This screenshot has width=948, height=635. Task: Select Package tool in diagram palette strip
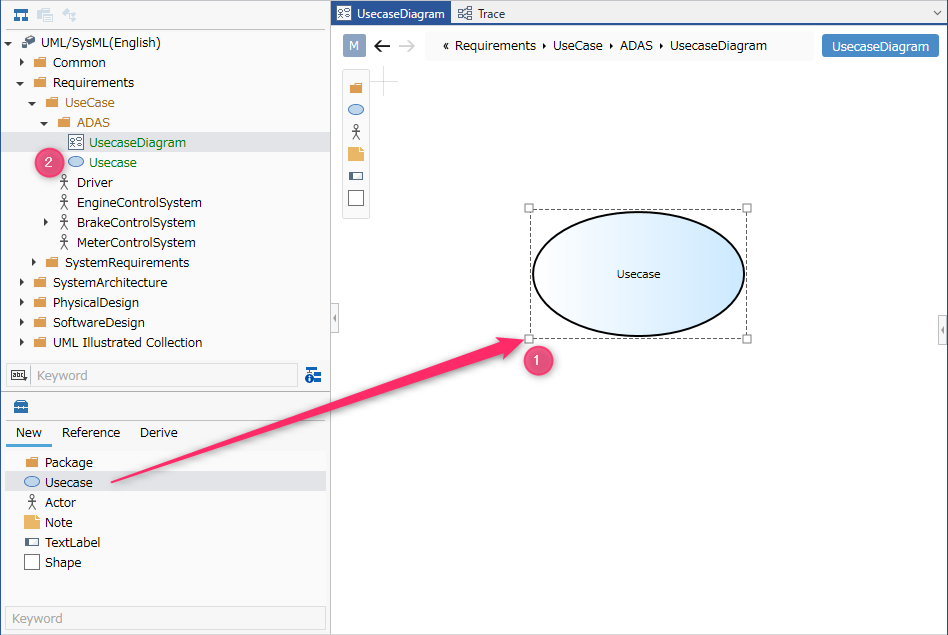(356, 88)
